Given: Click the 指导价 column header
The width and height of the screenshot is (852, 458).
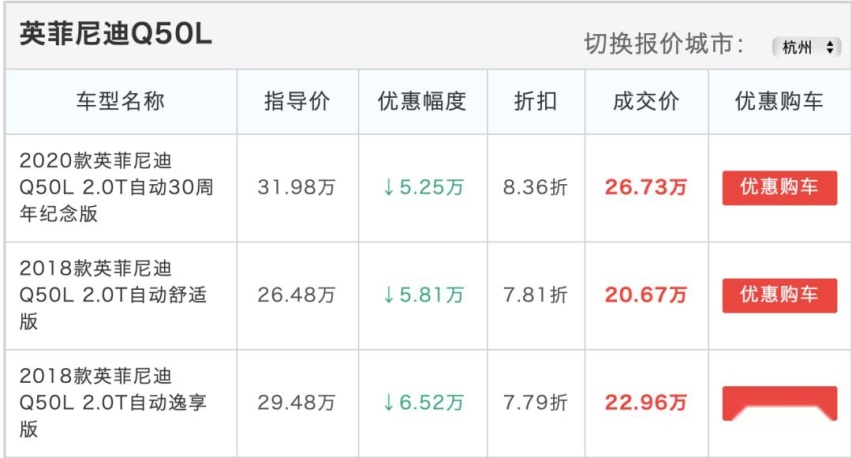Looking at the screenshot, I should click(x=297, y=101).
